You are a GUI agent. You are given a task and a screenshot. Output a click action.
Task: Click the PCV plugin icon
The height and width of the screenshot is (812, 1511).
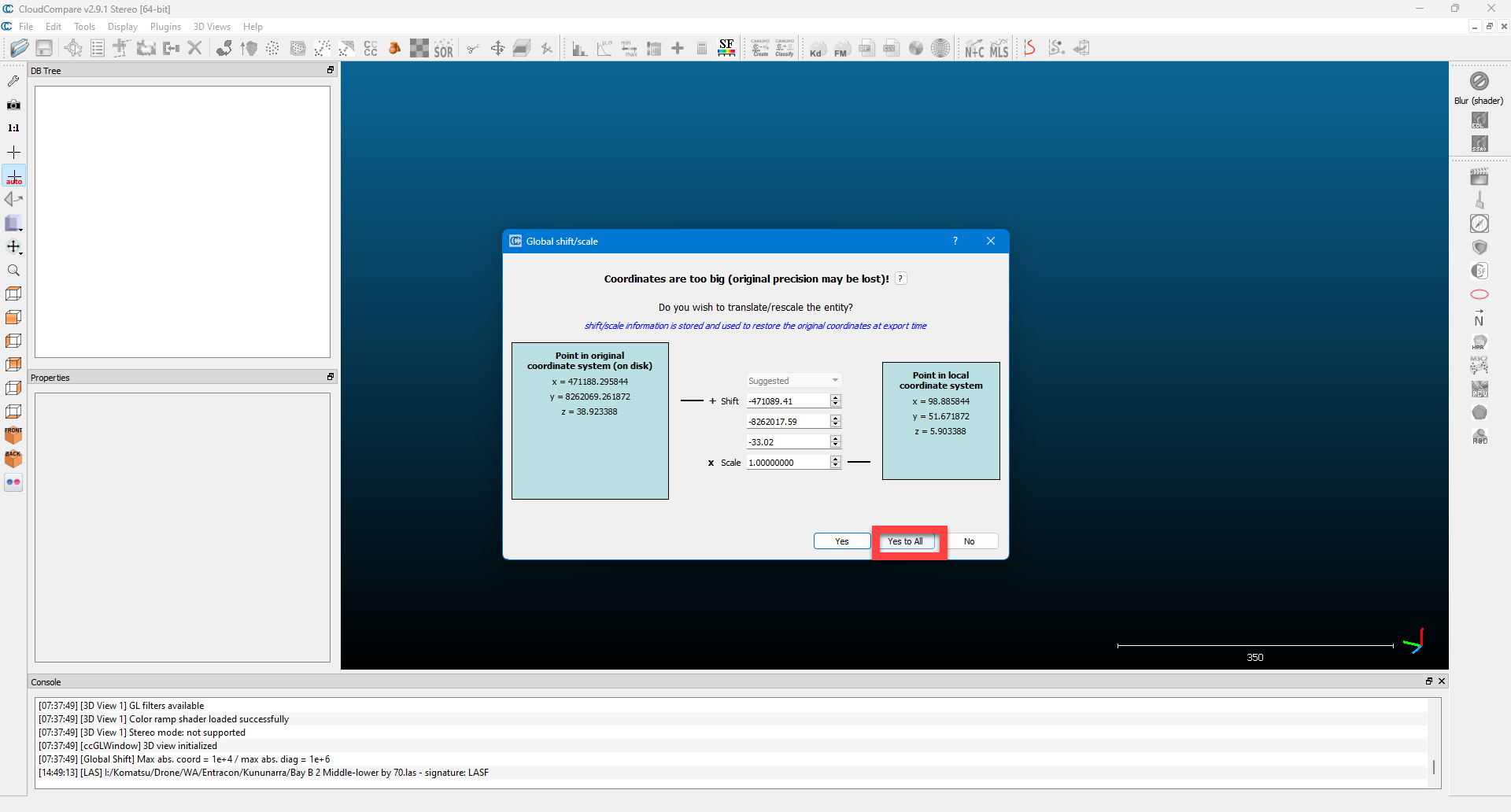pos(1479,389)
